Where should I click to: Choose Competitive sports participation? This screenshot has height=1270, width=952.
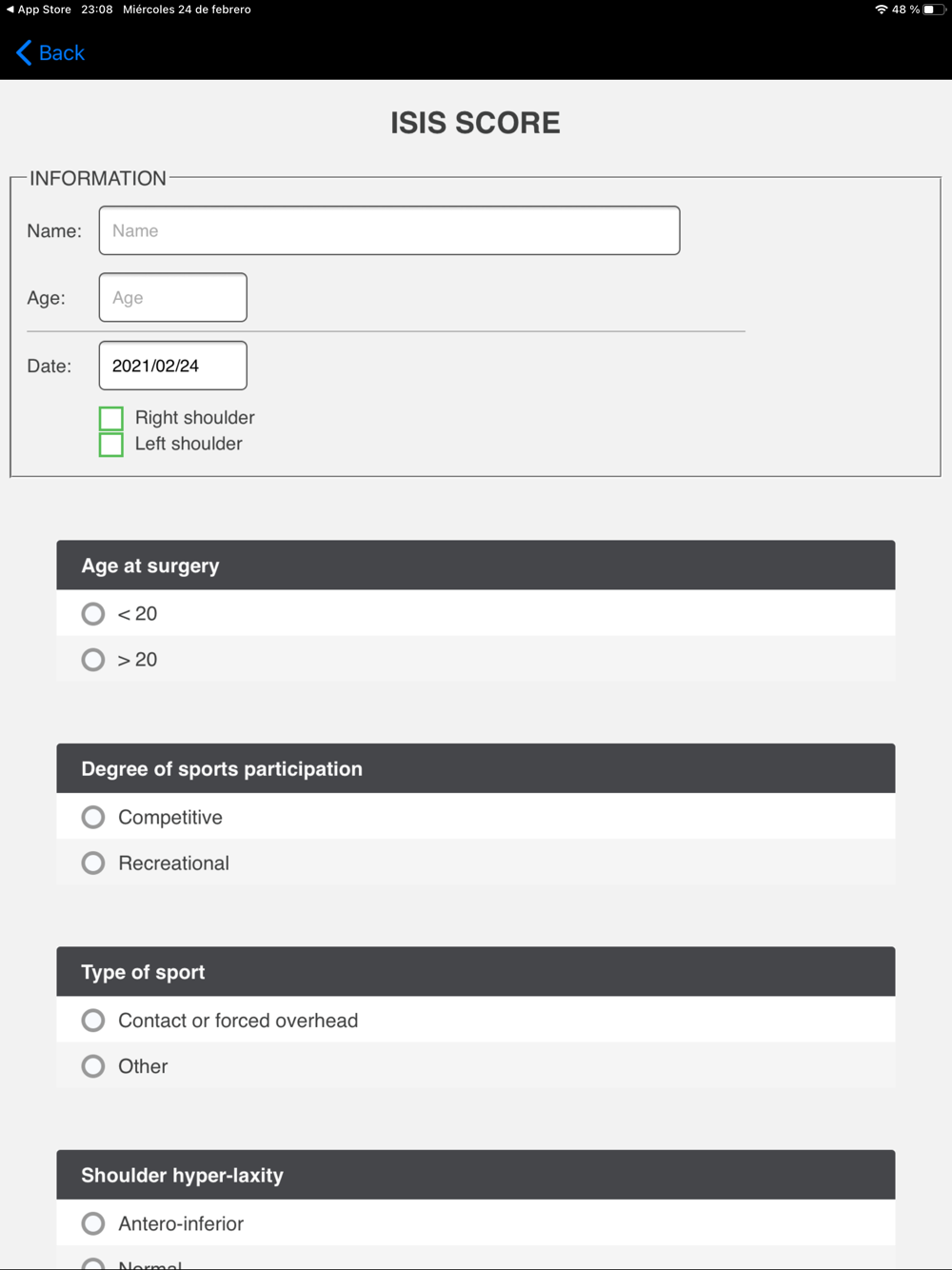click(x=93, y=817)
